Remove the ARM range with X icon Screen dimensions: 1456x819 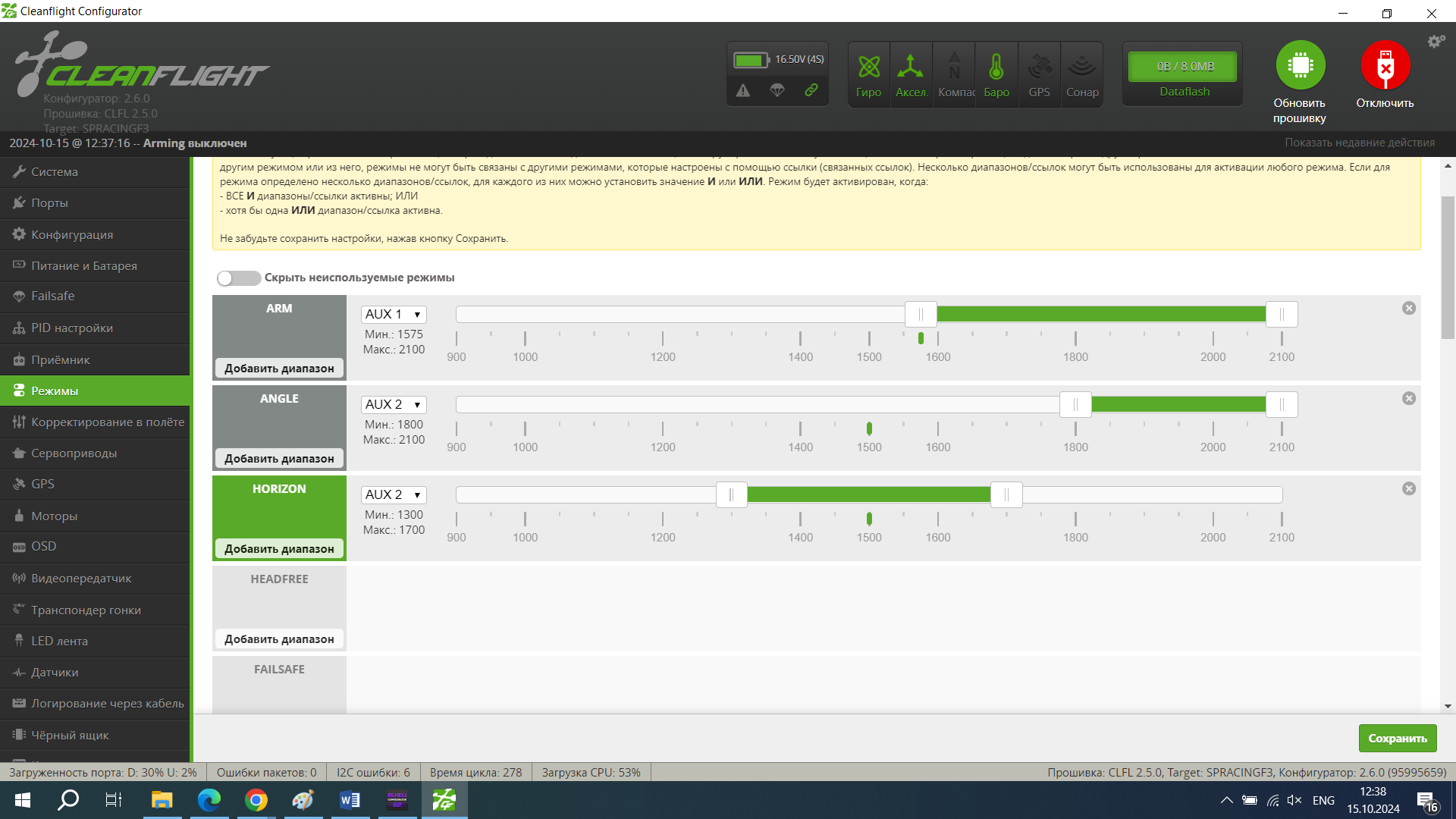point(1409,308)
